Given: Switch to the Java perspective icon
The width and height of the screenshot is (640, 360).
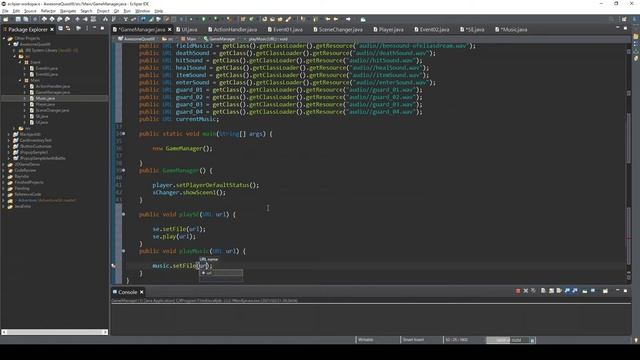Looking at the screenshot, I should tap(635, 19).
